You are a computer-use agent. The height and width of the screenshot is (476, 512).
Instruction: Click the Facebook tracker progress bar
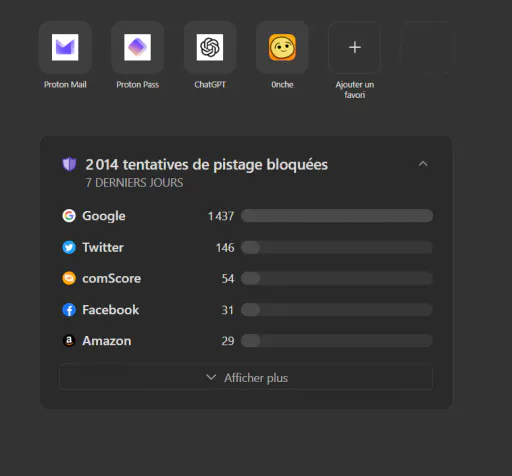tap(337, 310)
